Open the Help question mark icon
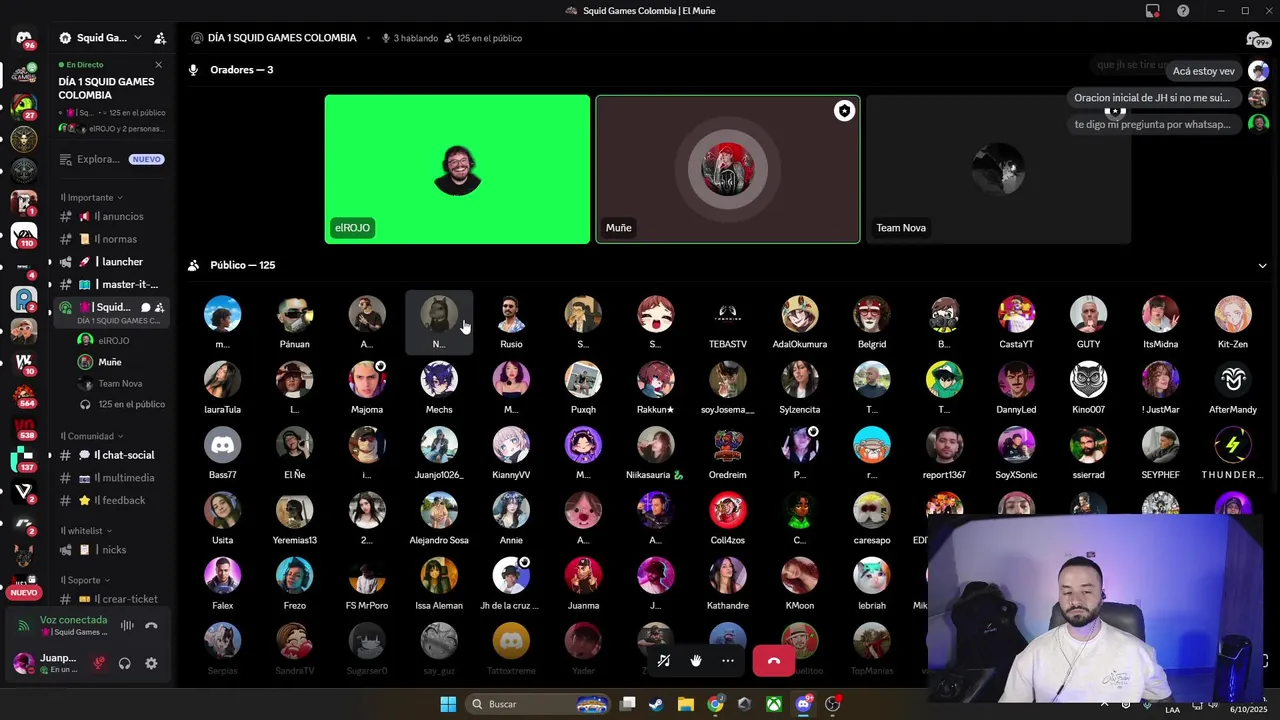This screenshot has height=720, width=1280. pyautogui.click(x=1183, y=11)
